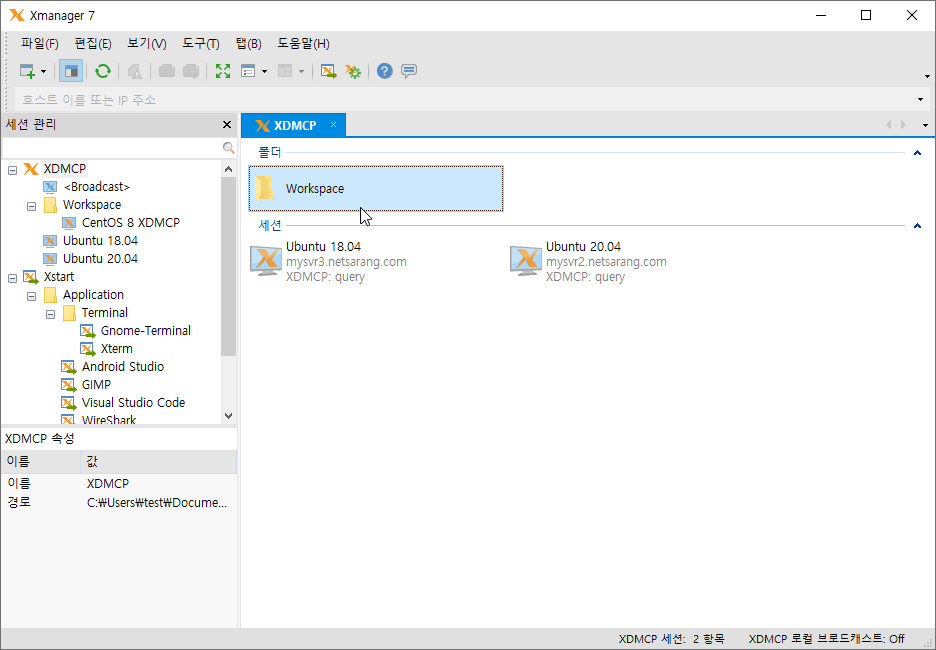Open Xconfig gear icon in toolbar
The width and height of the screenshot is (936, 650).
click(353, 71)
